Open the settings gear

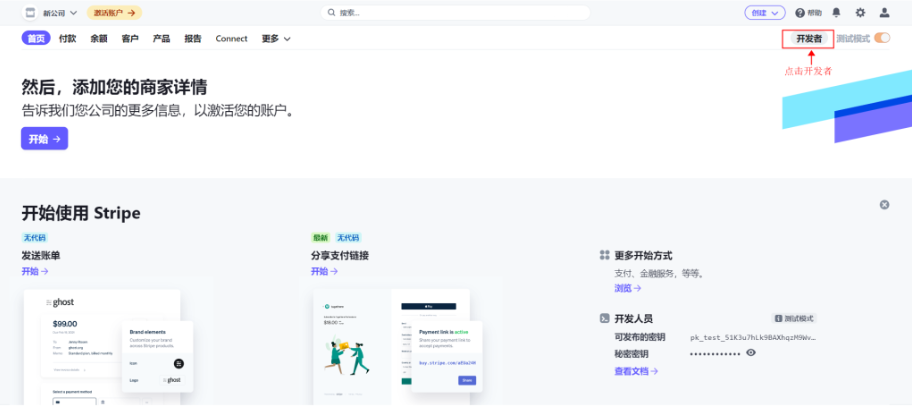pos(860,12)
